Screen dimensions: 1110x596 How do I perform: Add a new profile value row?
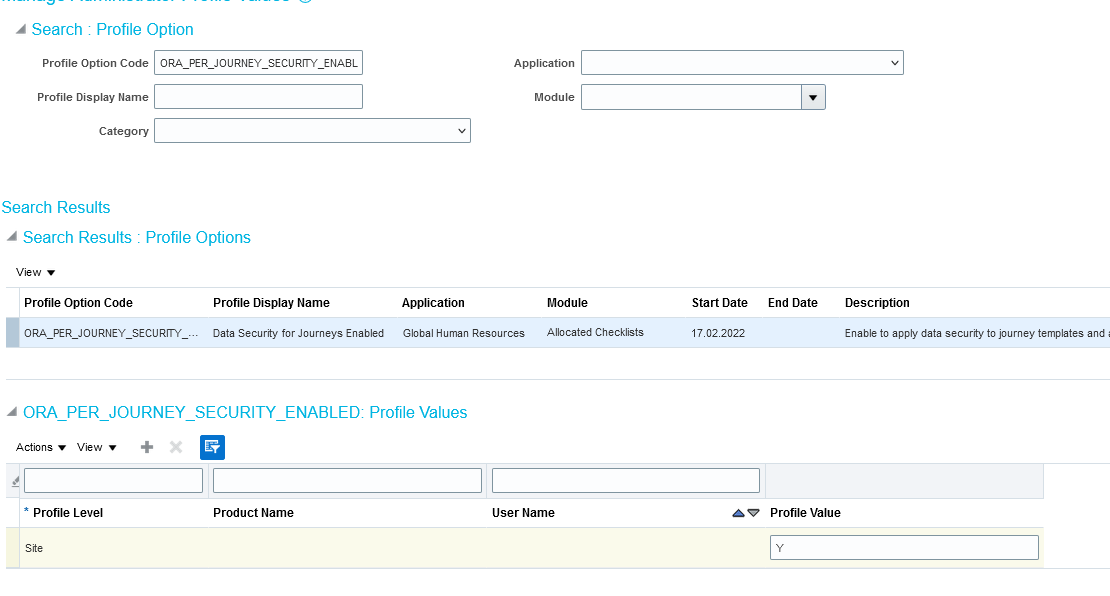pos(146,447)
